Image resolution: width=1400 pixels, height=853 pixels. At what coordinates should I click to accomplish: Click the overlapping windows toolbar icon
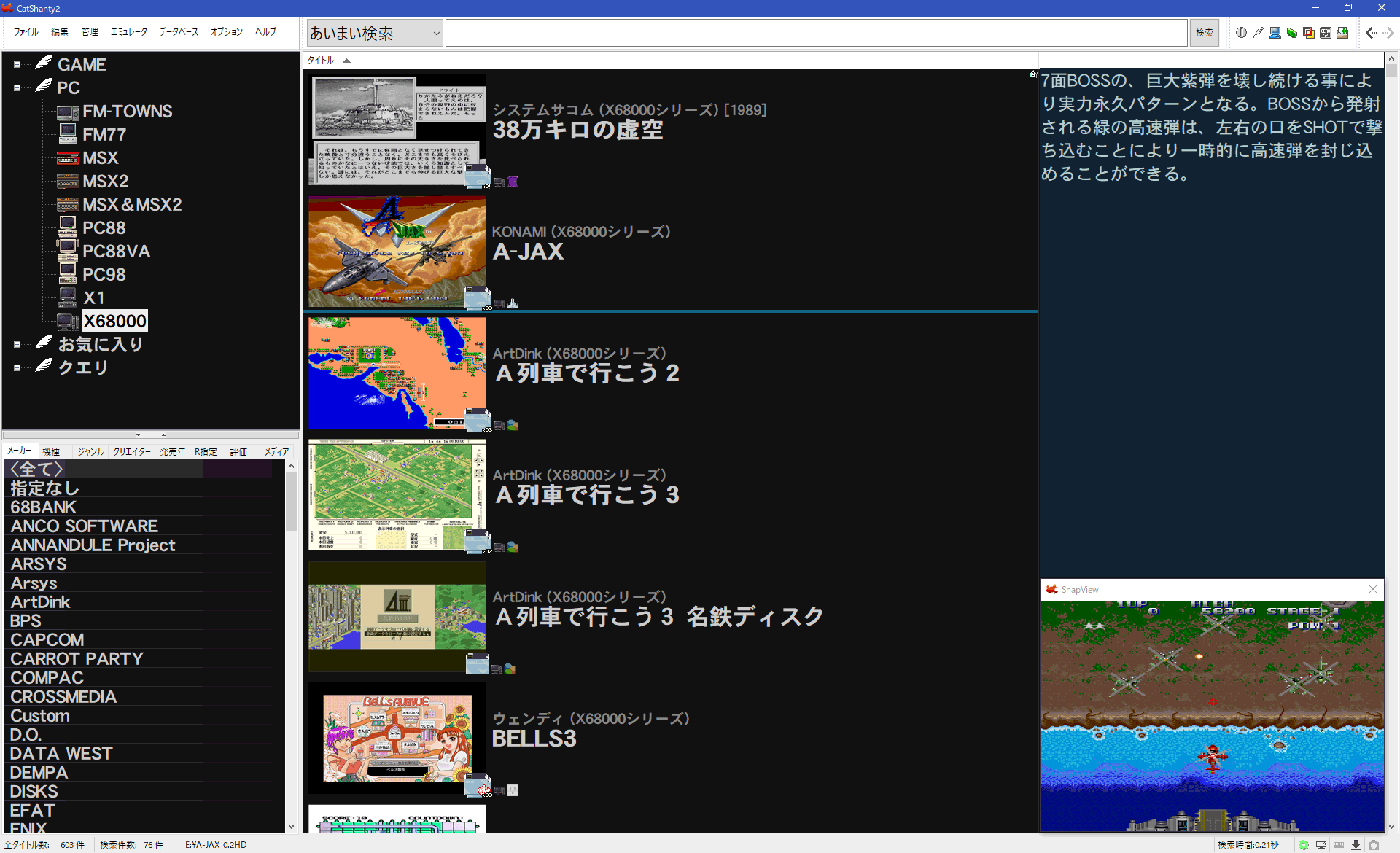(x=1309, y=32)
